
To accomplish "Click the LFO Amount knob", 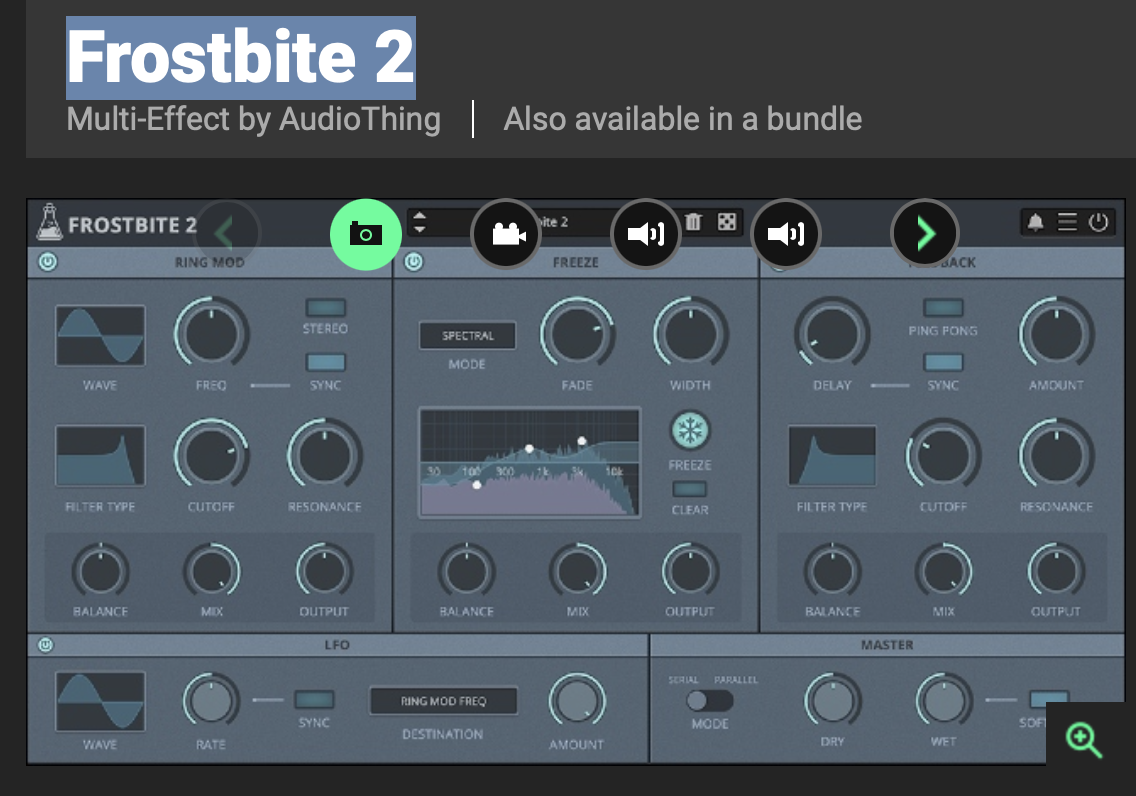I will [x=577, y=701].
